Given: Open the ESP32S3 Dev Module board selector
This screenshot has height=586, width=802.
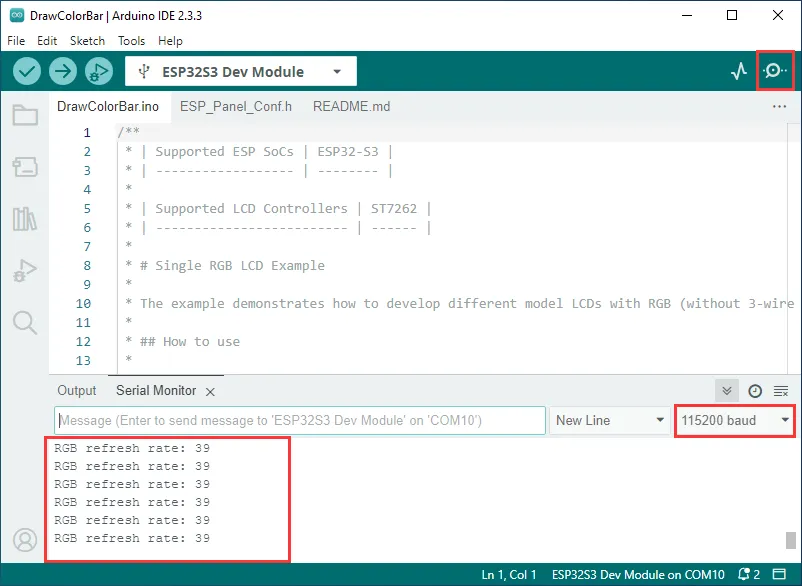Looking at the screenshot, I should pos(240,72).
